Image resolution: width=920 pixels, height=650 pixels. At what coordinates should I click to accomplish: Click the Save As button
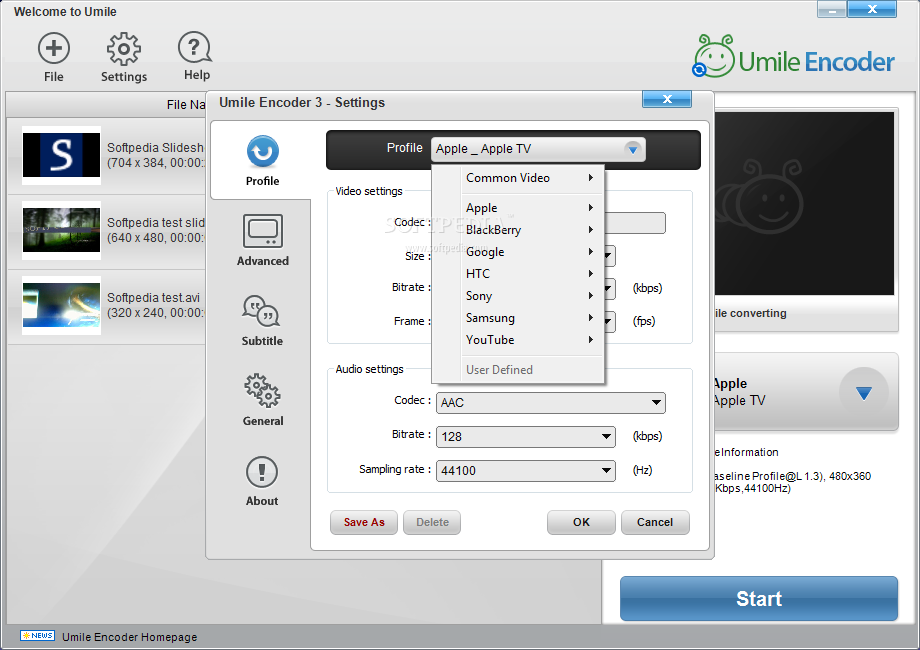click(x=364, y=522)
